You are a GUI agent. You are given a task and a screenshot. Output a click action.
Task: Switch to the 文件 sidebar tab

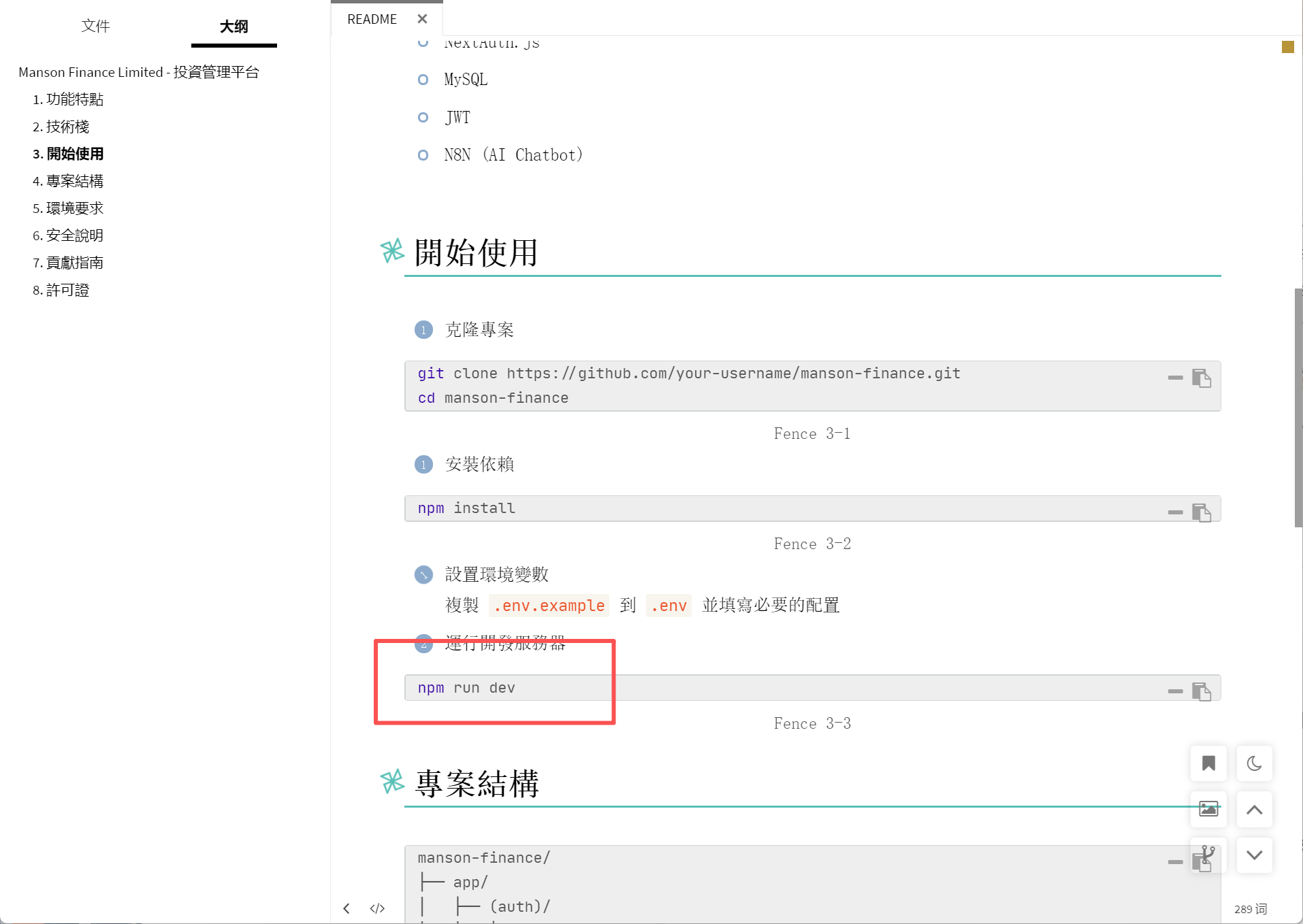95,26
